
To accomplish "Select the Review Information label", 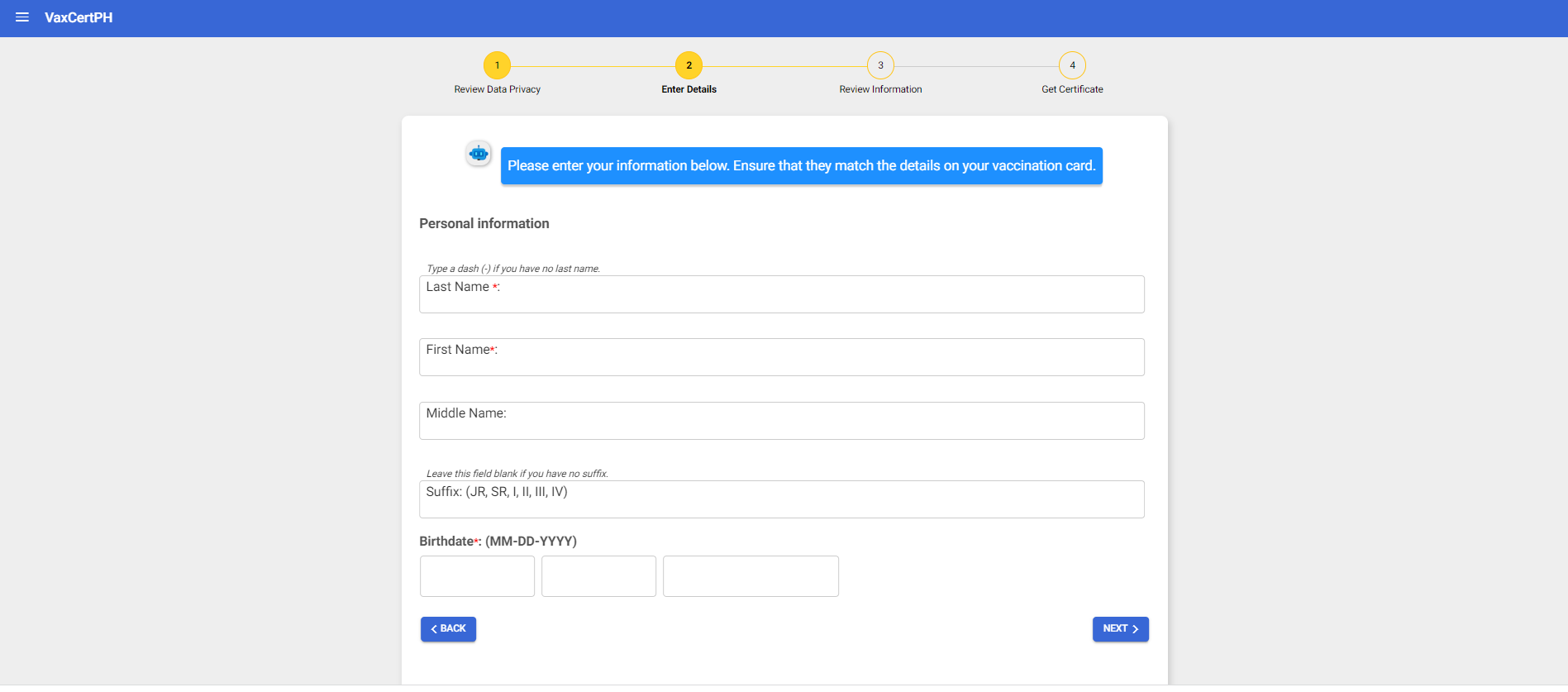I will pyautogui.click(x=880, y=89).
